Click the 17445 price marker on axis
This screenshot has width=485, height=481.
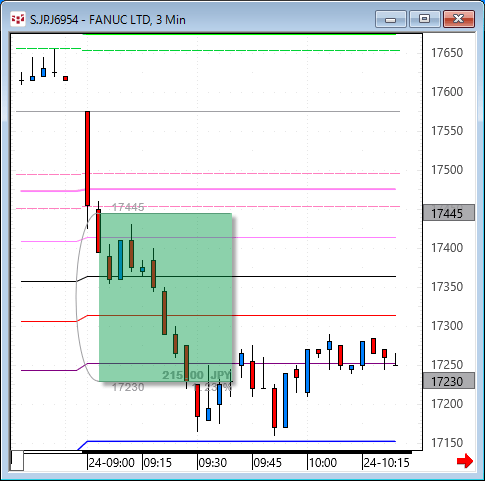tap(449, 213)
